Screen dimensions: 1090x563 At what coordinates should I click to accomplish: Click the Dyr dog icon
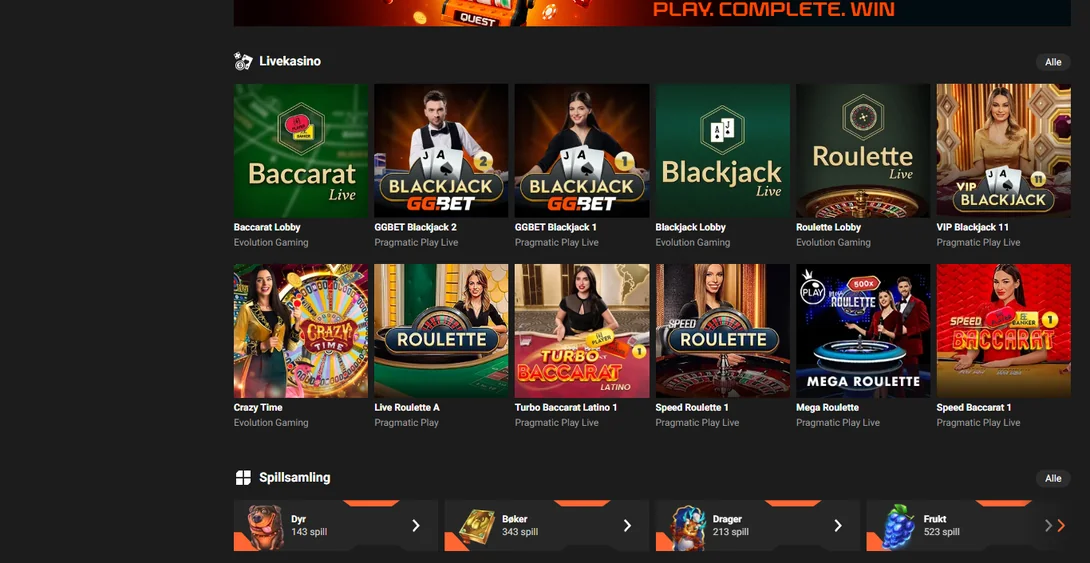pyautogui.click(x=266, y=528)
